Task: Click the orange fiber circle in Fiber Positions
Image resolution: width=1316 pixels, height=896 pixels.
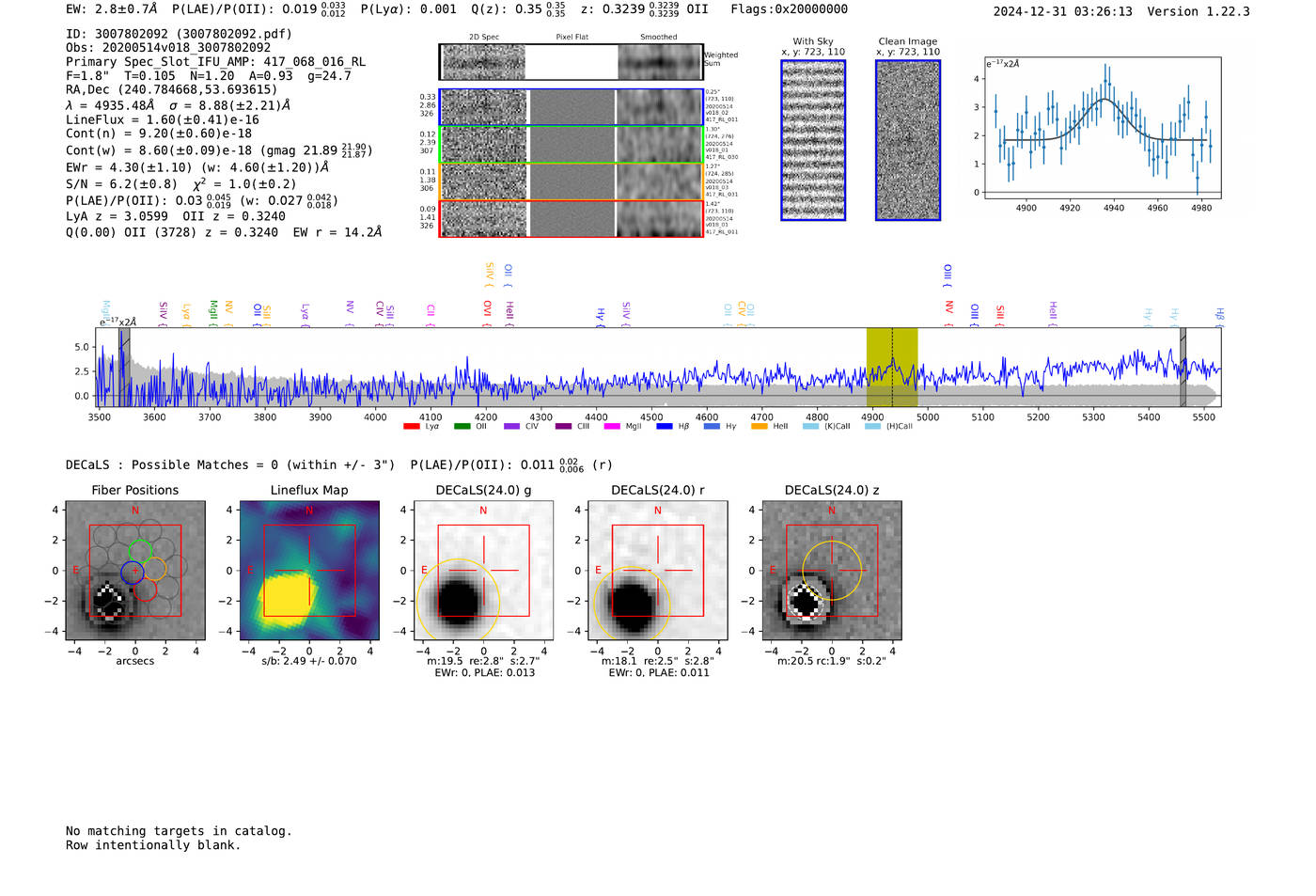Action: click(155, 569)
